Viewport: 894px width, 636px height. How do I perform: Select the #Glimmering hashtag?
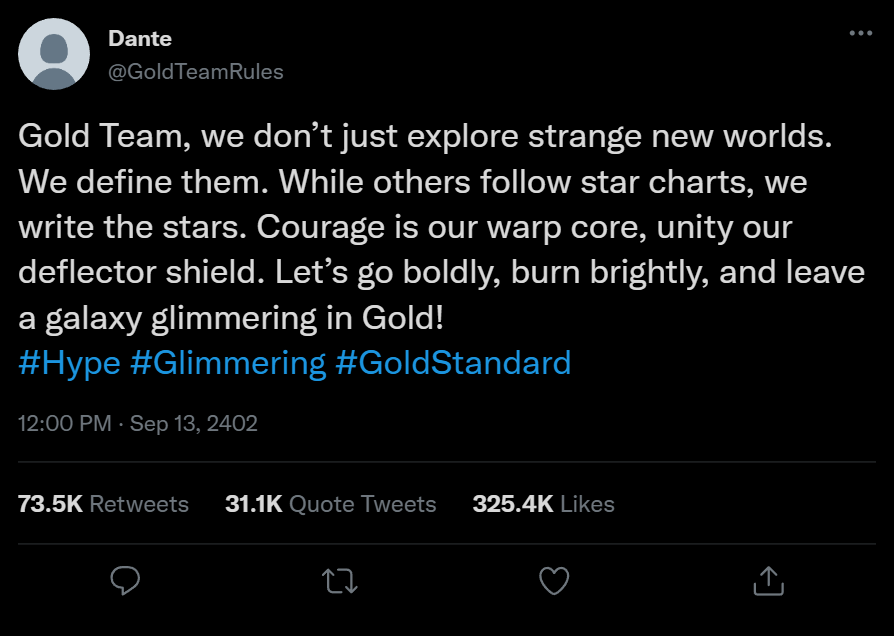click(x=228, y=362)
